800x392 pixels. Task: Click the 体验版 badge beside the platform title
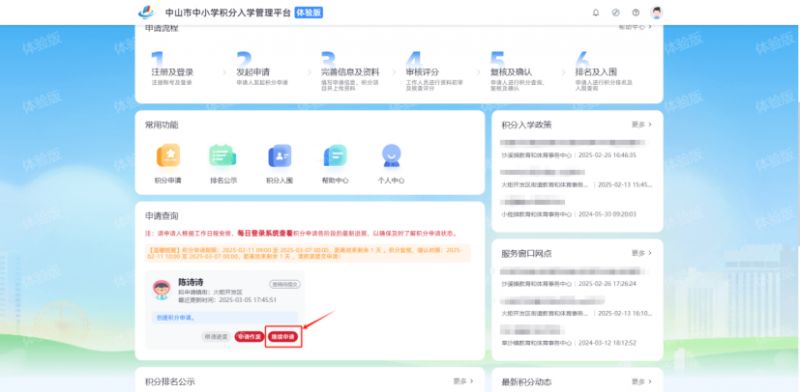(x=309, y=13)
